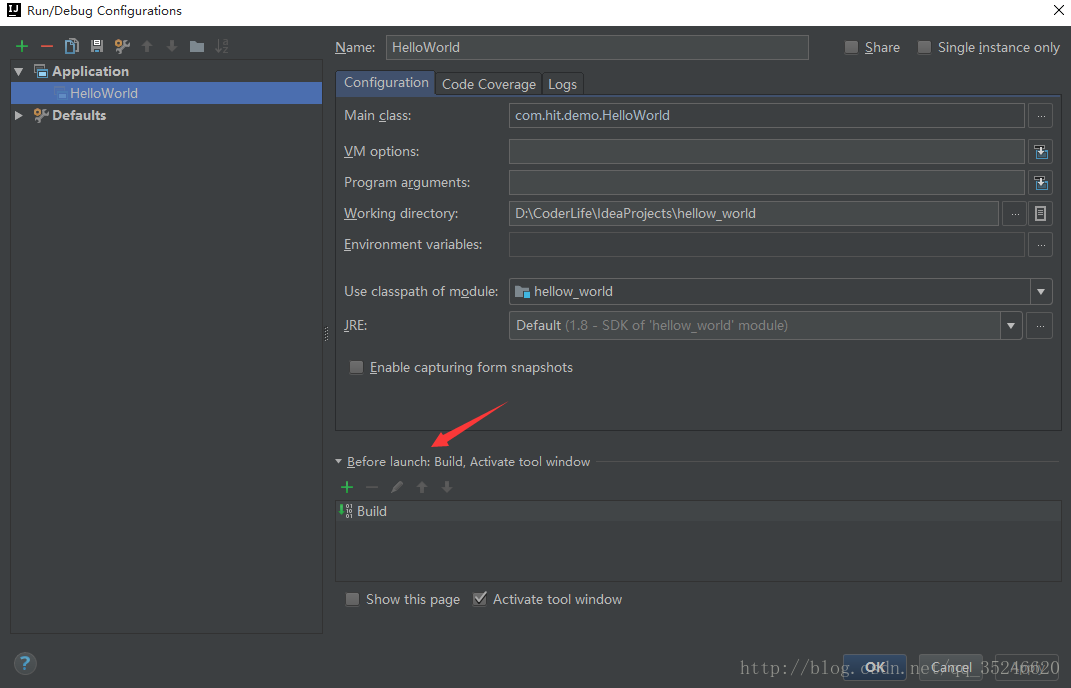Click Environment variables field
Image resolution: width=1071 pixels, height=688 pixels.
click(766, 245)
